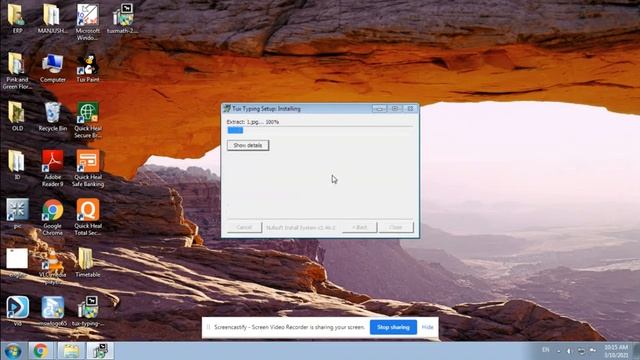
Task: Hide the Screencastify sharing notification
Action: [x=427, y=327]
